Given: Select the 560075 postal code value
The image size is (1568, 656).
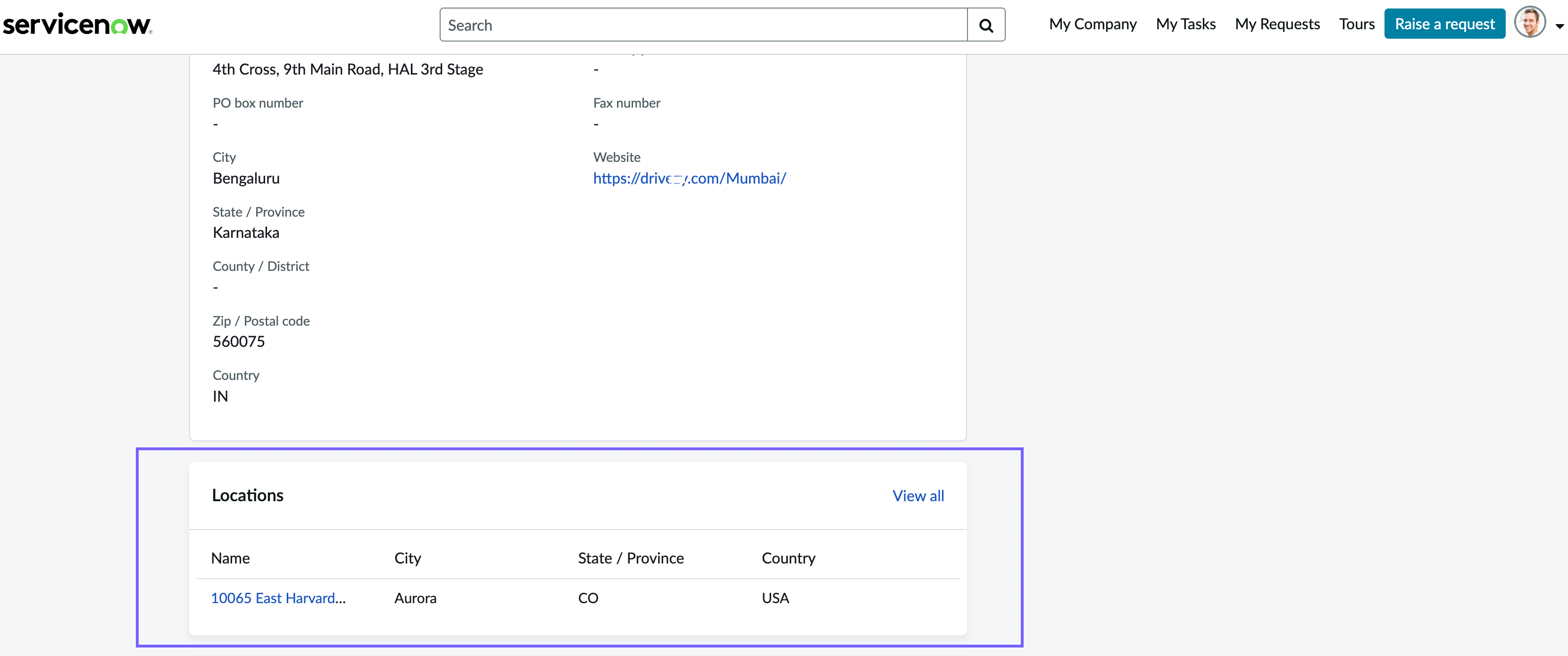Looking at the screenshot, I should 239,342.
